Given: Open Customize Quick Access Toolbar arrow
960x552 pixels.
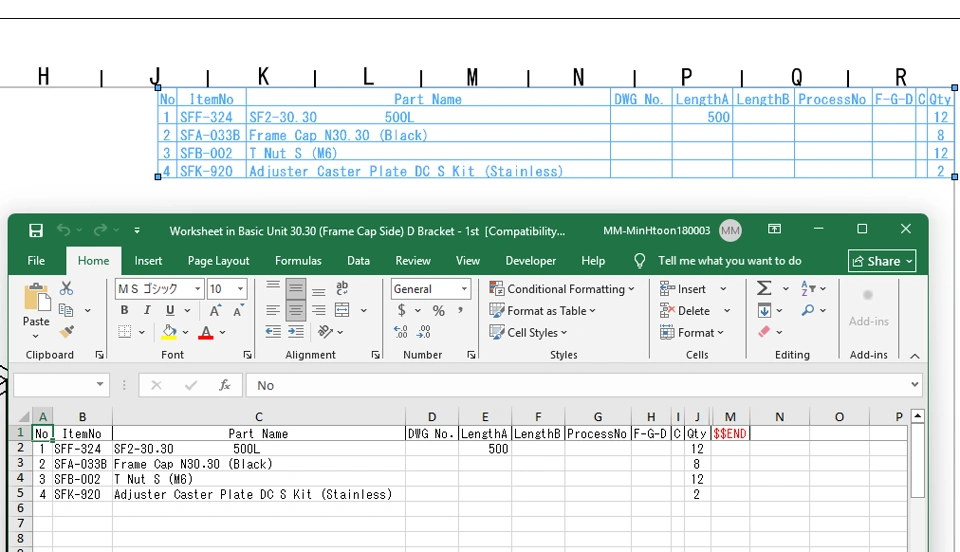Looking at the screenshot, I should (x=137, y=231).
